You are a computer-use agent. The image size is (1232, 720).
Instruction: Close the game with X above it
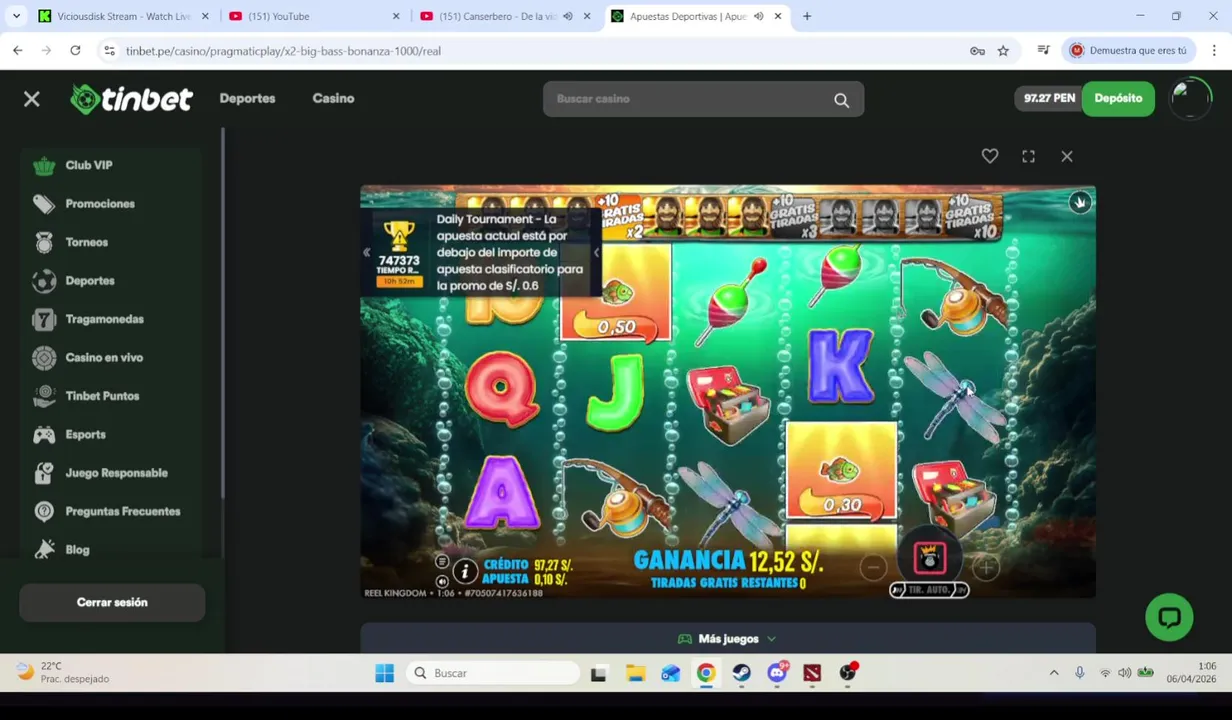[1067, 156]
